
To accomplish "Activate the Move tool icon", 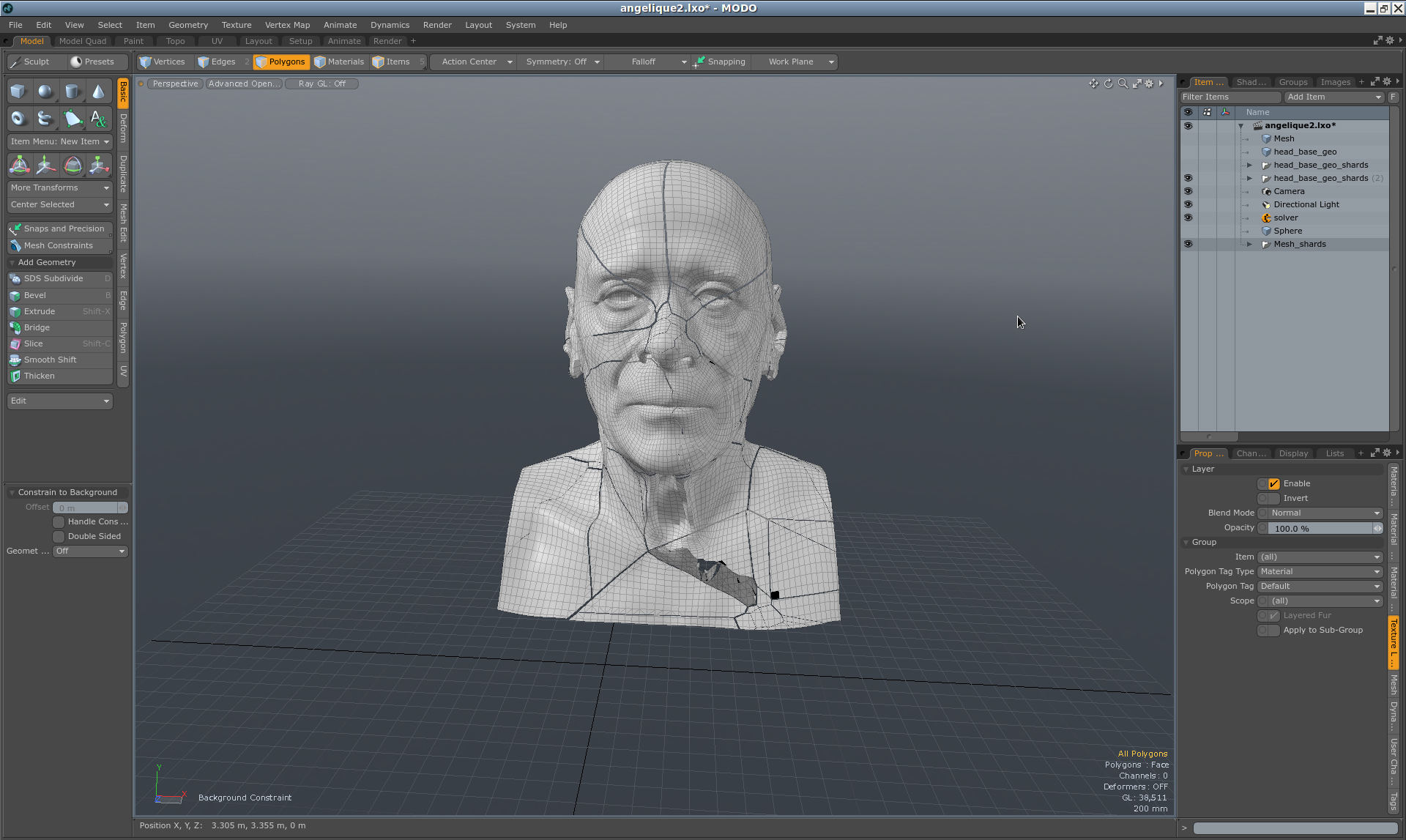I will tap(45, 165).
